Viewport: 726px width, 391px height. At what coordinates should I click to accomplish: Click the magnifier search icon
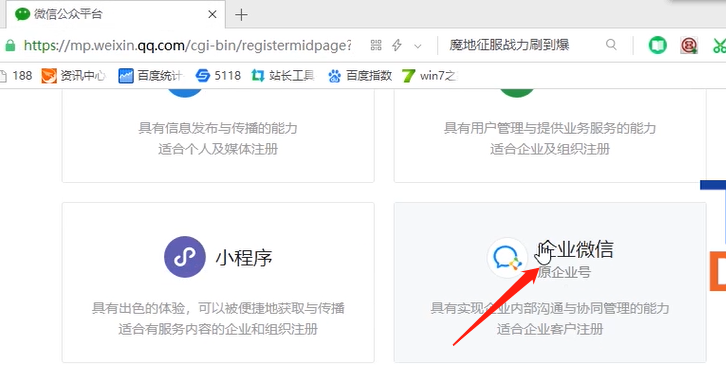pos(611,44)
